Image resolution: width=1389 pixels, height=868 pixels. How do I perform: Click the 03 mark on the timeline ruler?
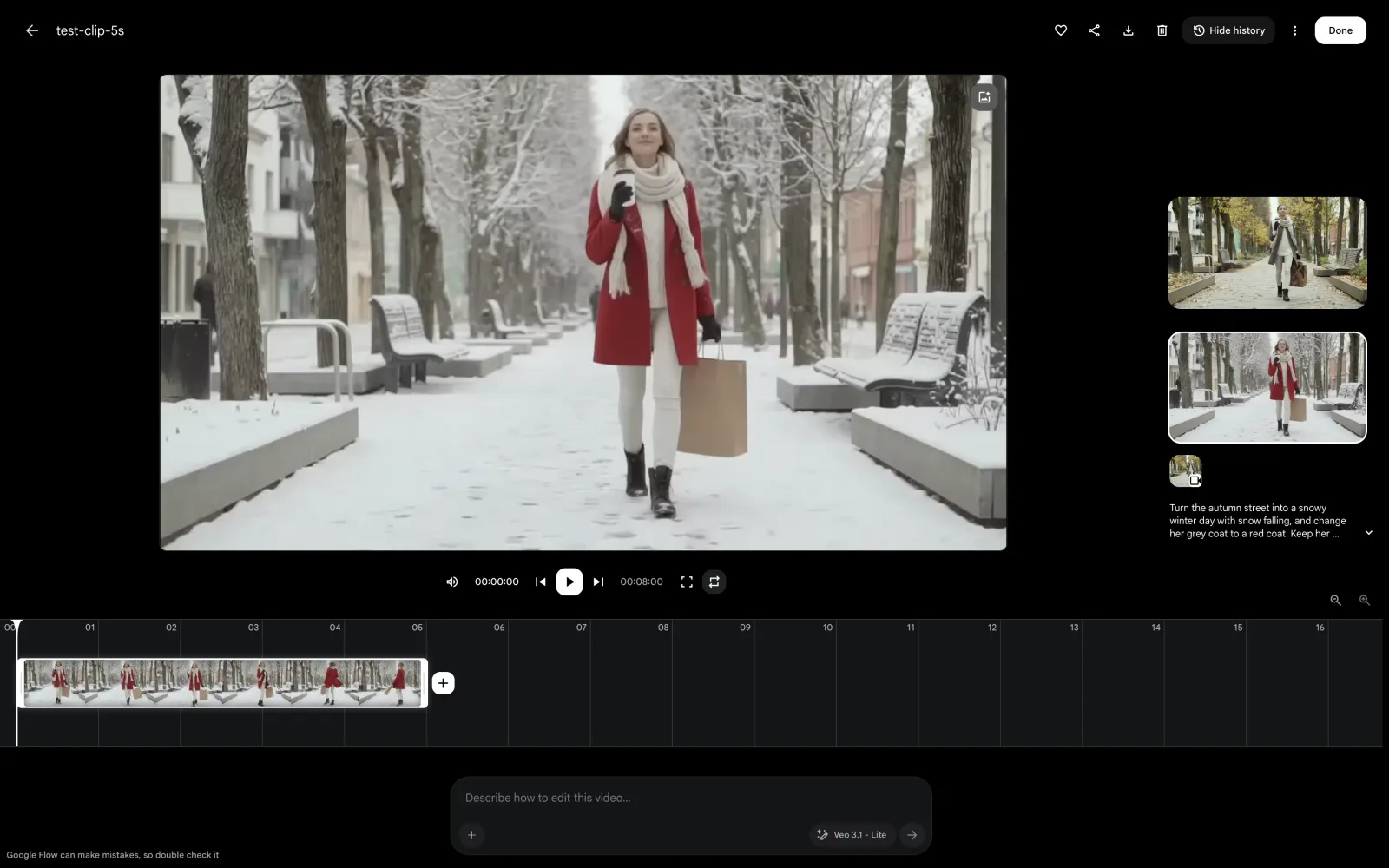click(x=253, y=627)
